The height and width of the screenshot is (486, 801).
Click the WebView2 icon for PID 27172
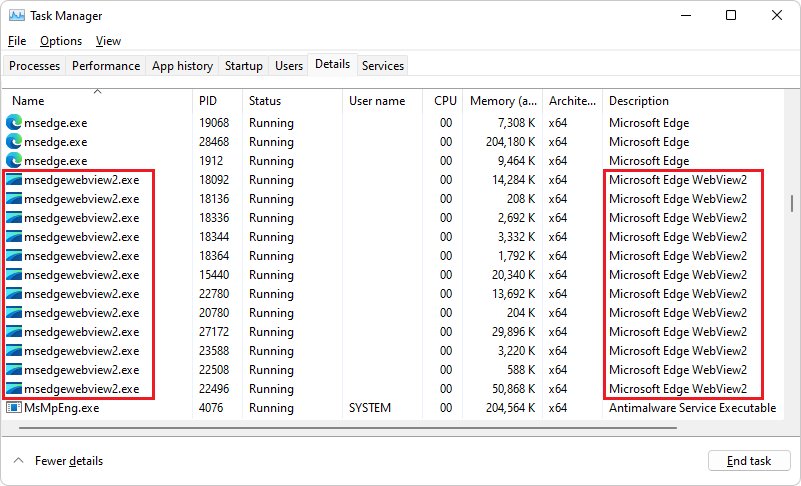[14, 332]
